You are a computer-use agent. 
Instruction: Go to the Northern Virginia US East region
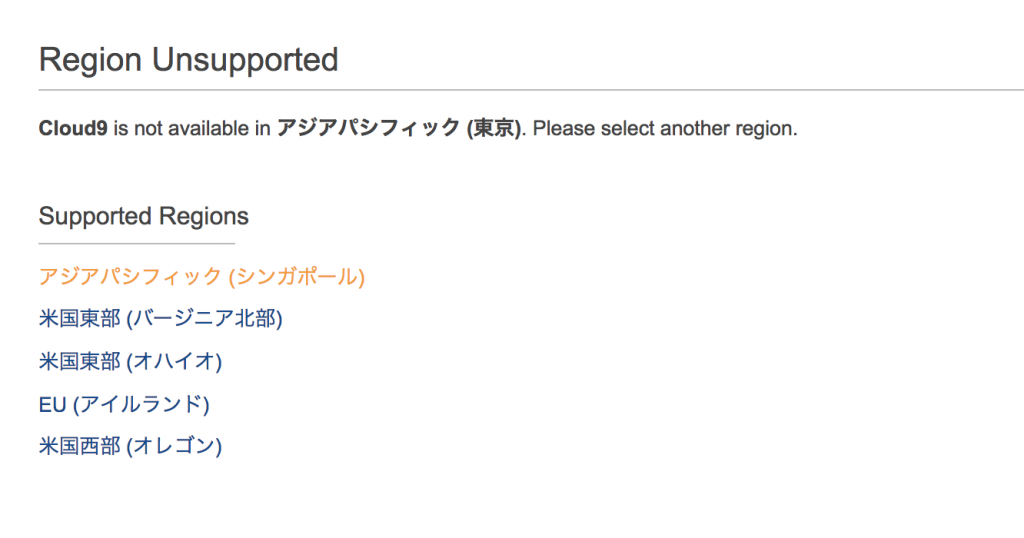click(x=161, y=319)
